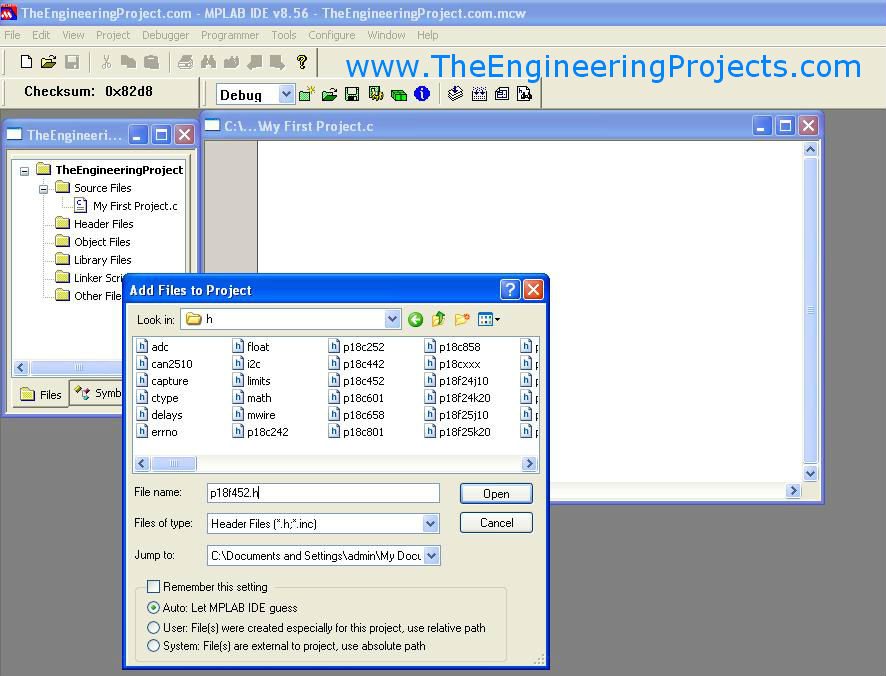The image size is (886, 676).
Task: Open the Programmer menu
Action: [x=230, y=35]
